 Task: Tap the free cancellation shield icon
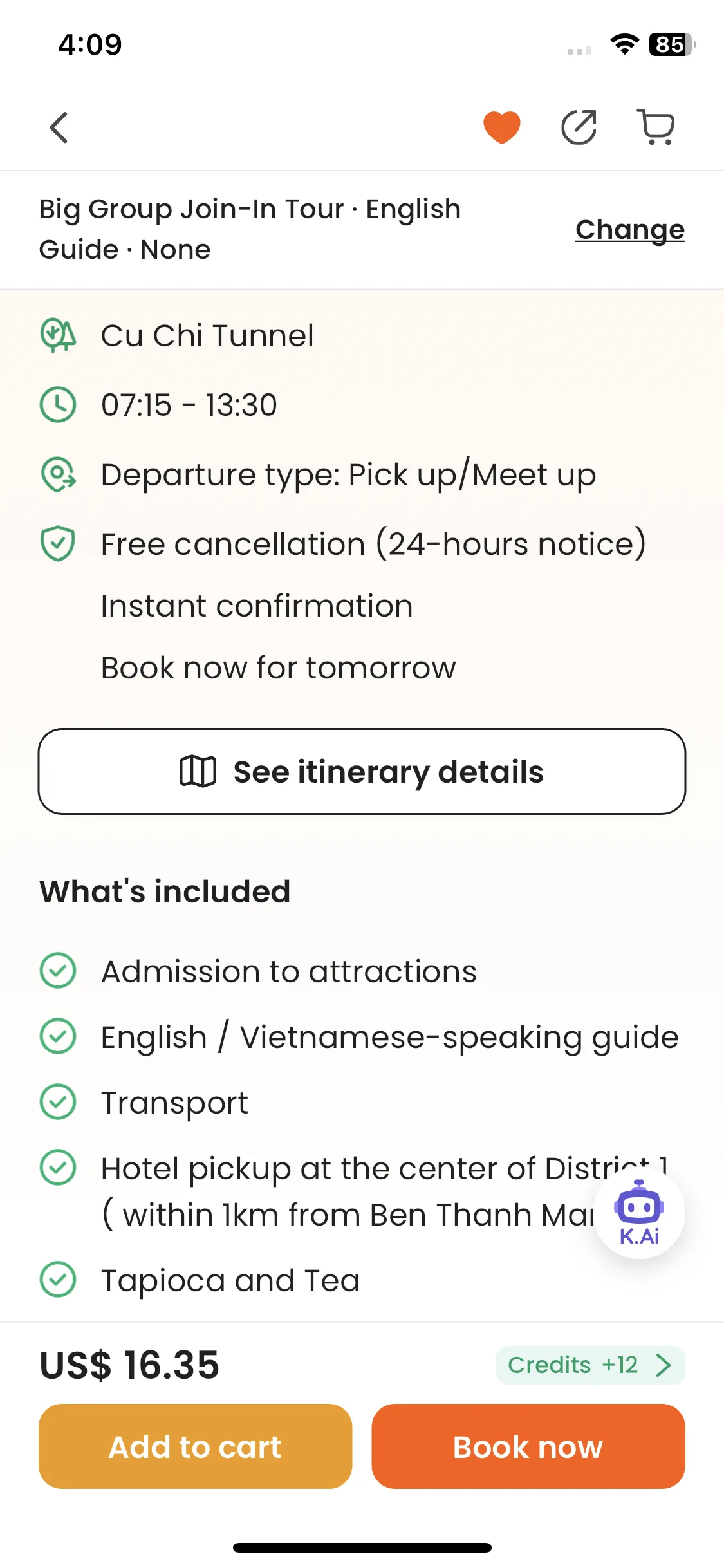point(58,544)
